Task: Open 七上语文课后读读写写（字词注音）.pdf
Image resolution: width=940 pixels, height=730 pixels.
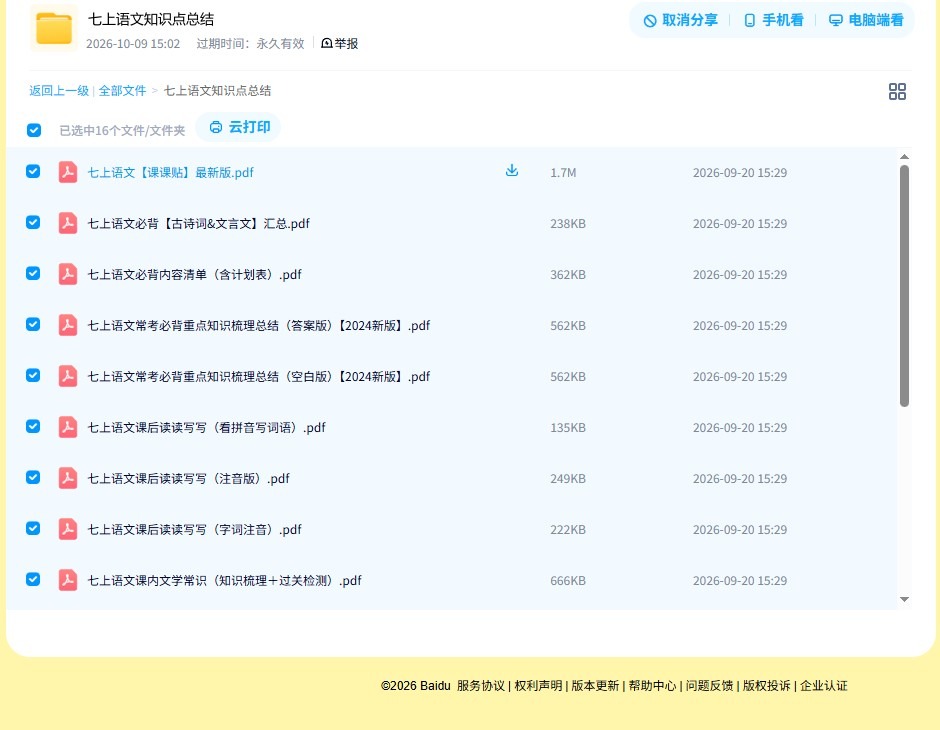Action: point(194,529)
